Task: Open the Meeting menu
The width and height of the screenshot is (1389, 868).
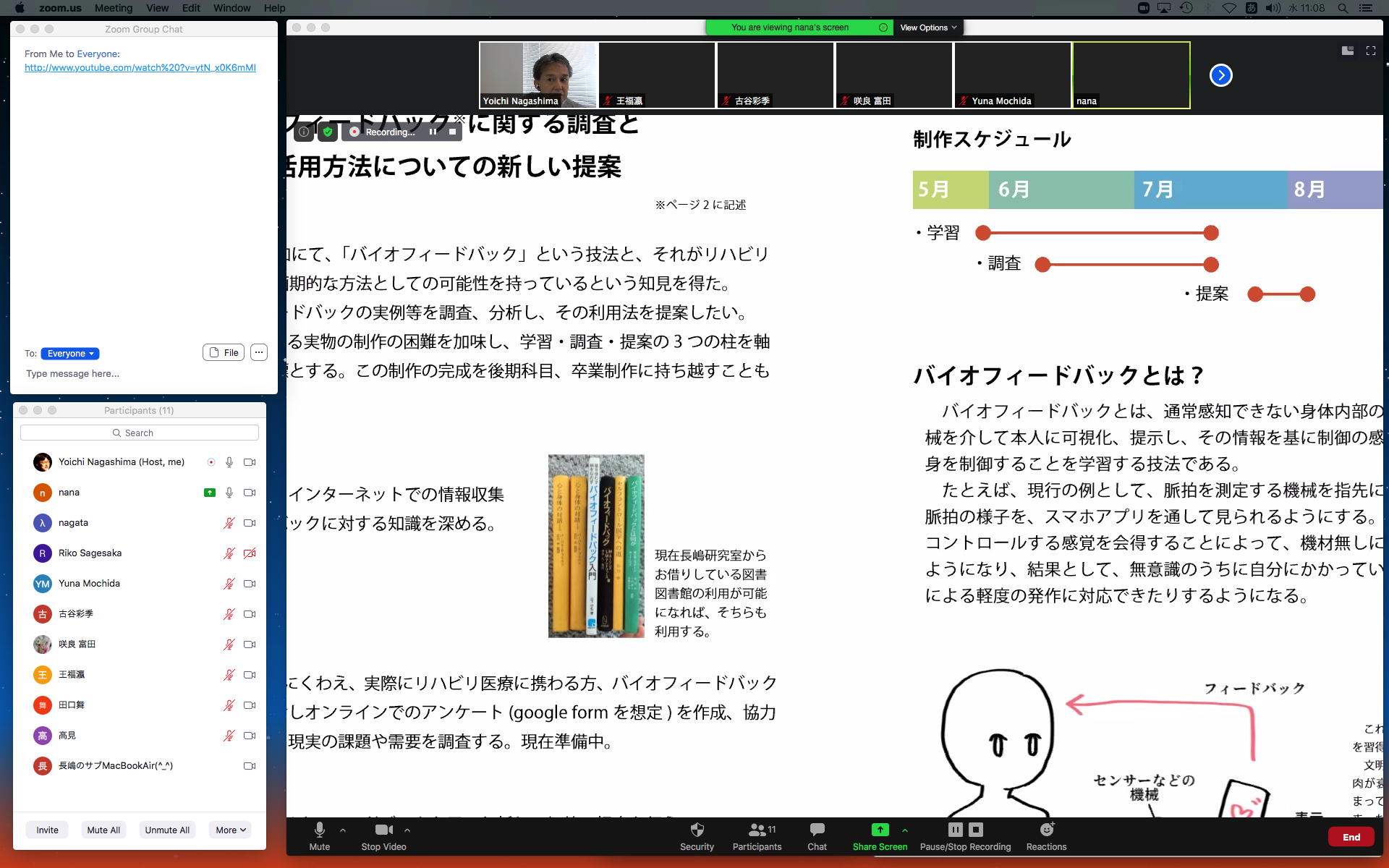Action: click(x=114, y=8)
